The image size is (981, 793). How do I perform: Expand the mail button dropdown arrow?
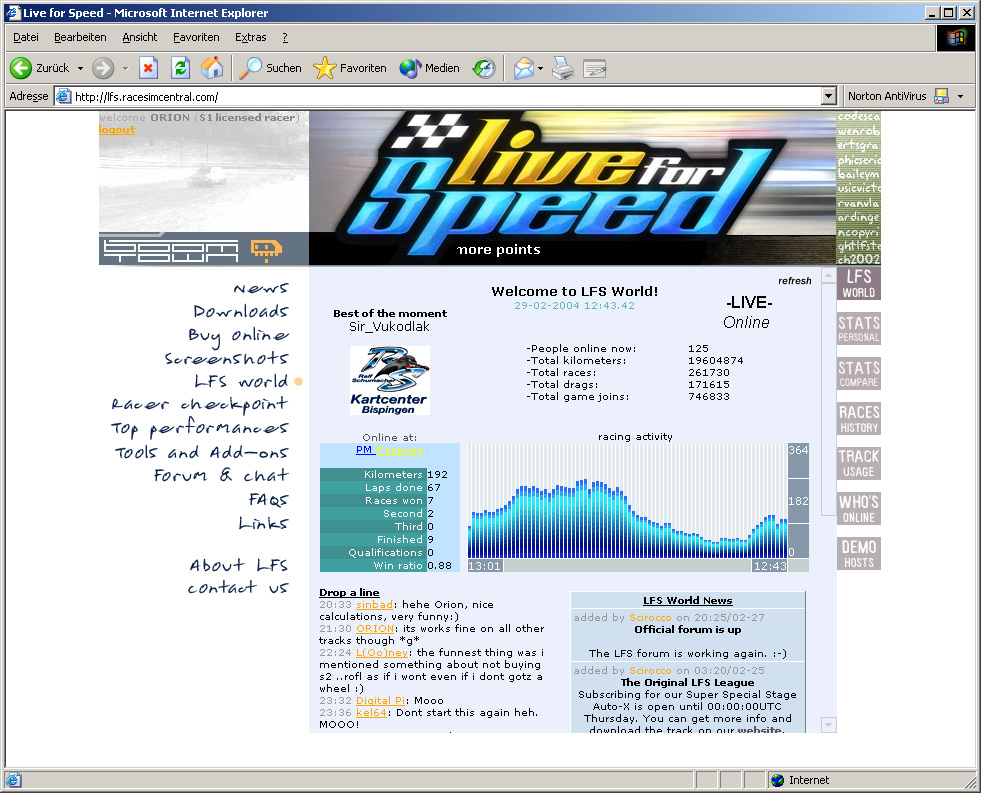(x=541, y=68)
